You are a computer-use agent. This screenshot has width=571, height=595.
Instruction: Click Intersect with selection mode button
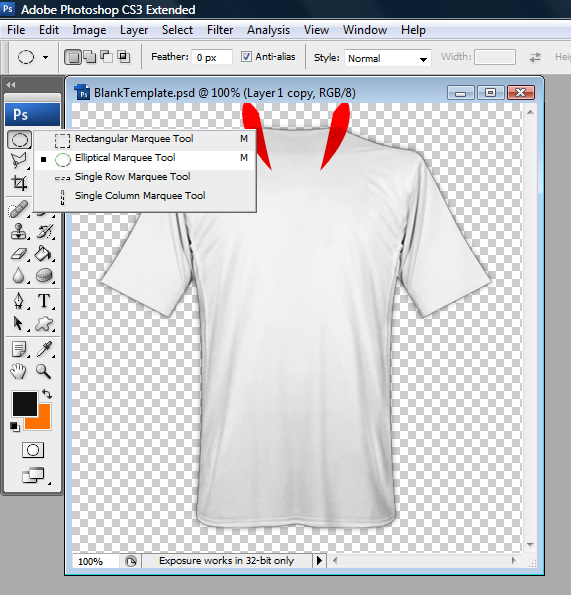click(123, 57)
